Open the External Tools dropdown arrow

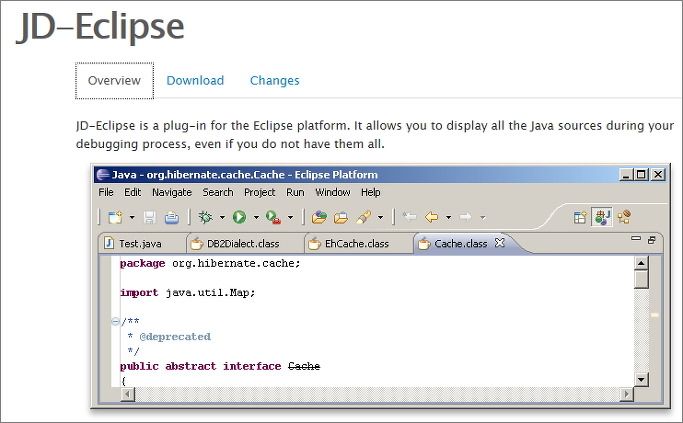click(290, 217)
